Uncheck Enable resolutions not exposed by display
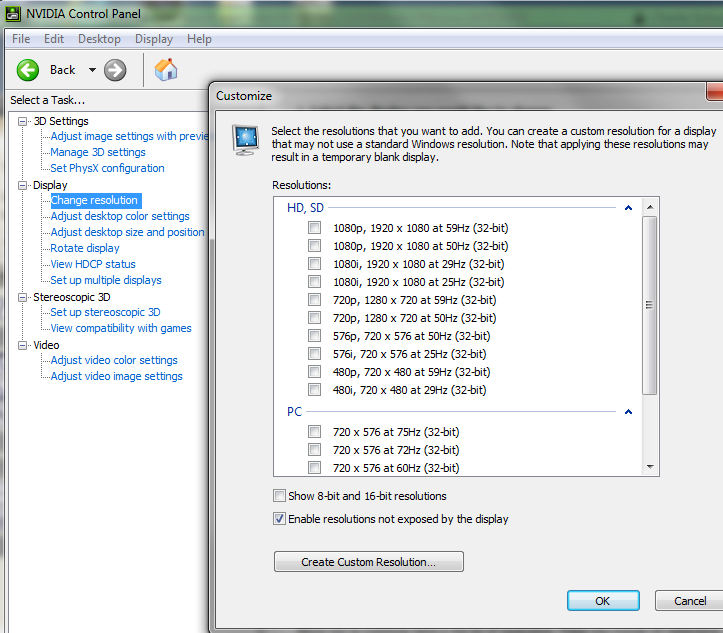Viewport: 723px width, 633px height. (x=279, y=519)
